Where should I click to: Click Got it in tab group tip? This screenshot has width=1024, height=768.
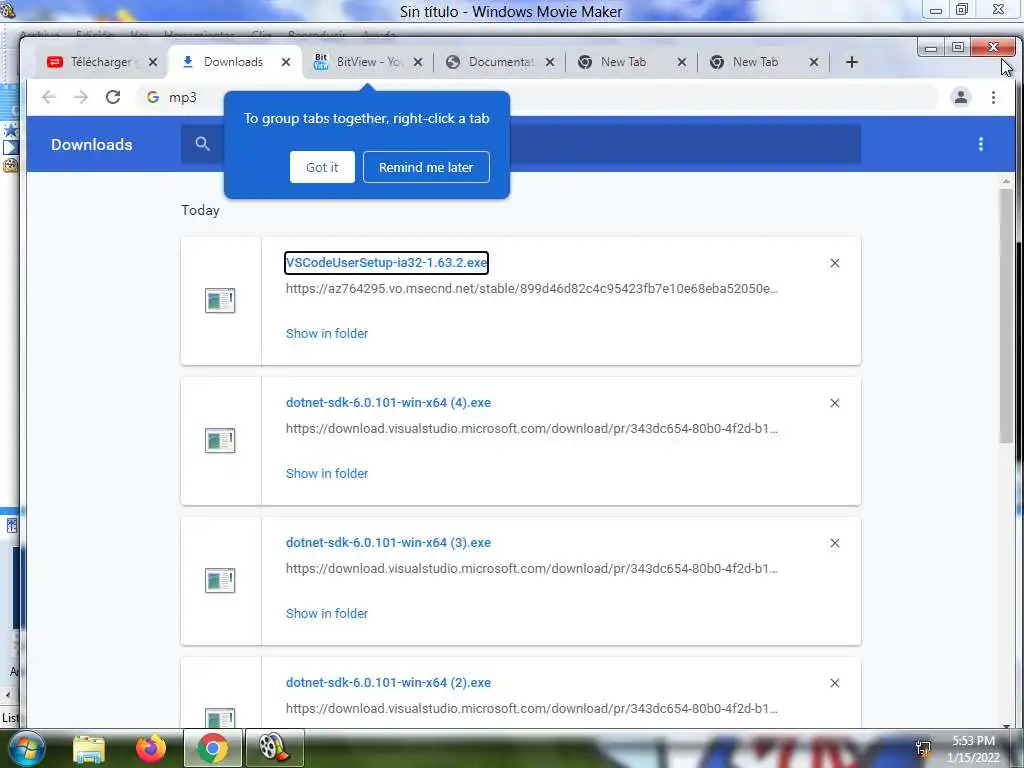(322, 167)
